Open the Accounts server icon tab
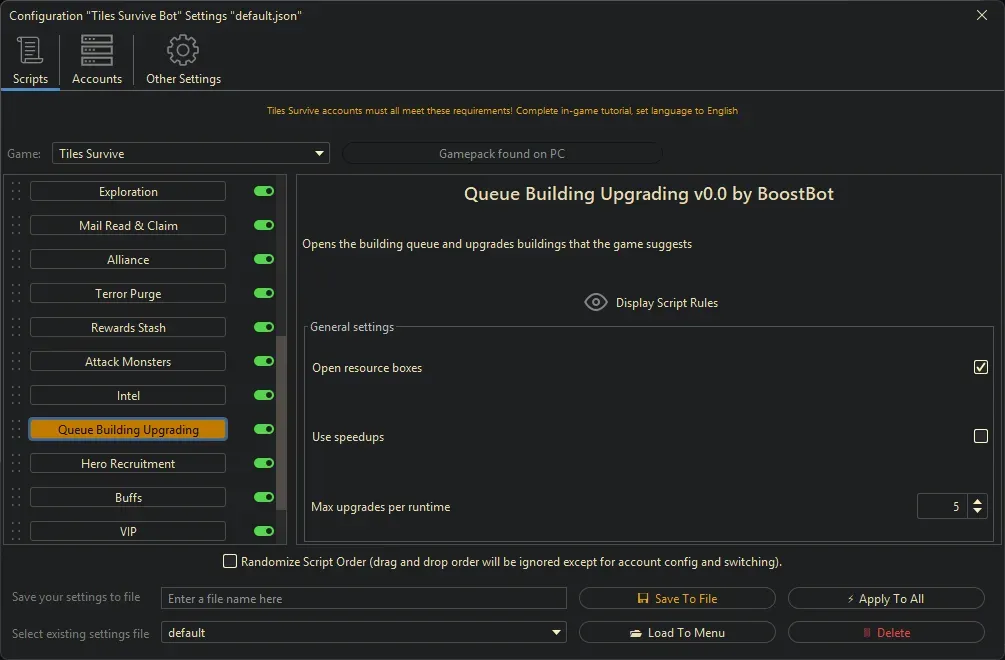 [97, 51]
